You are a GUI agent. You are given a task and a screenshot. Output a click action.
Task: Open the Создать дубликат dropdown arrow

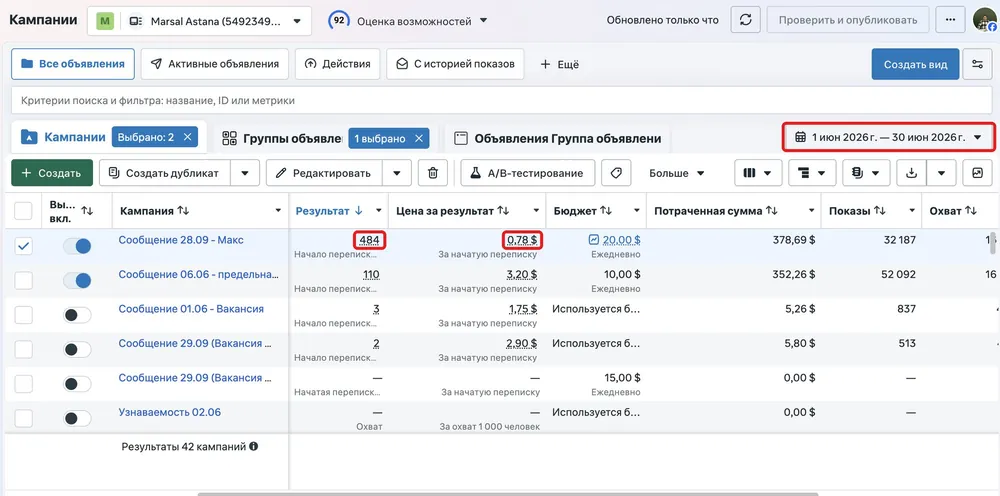click(245, 173)
